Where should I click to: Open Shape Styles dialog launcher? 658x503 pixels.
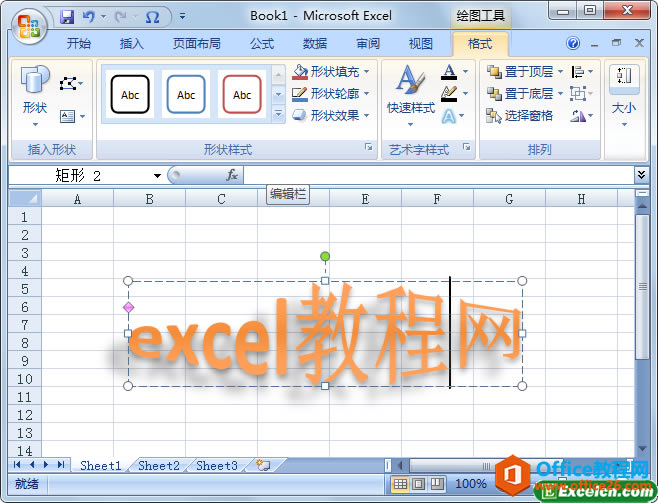pos(368,146)
